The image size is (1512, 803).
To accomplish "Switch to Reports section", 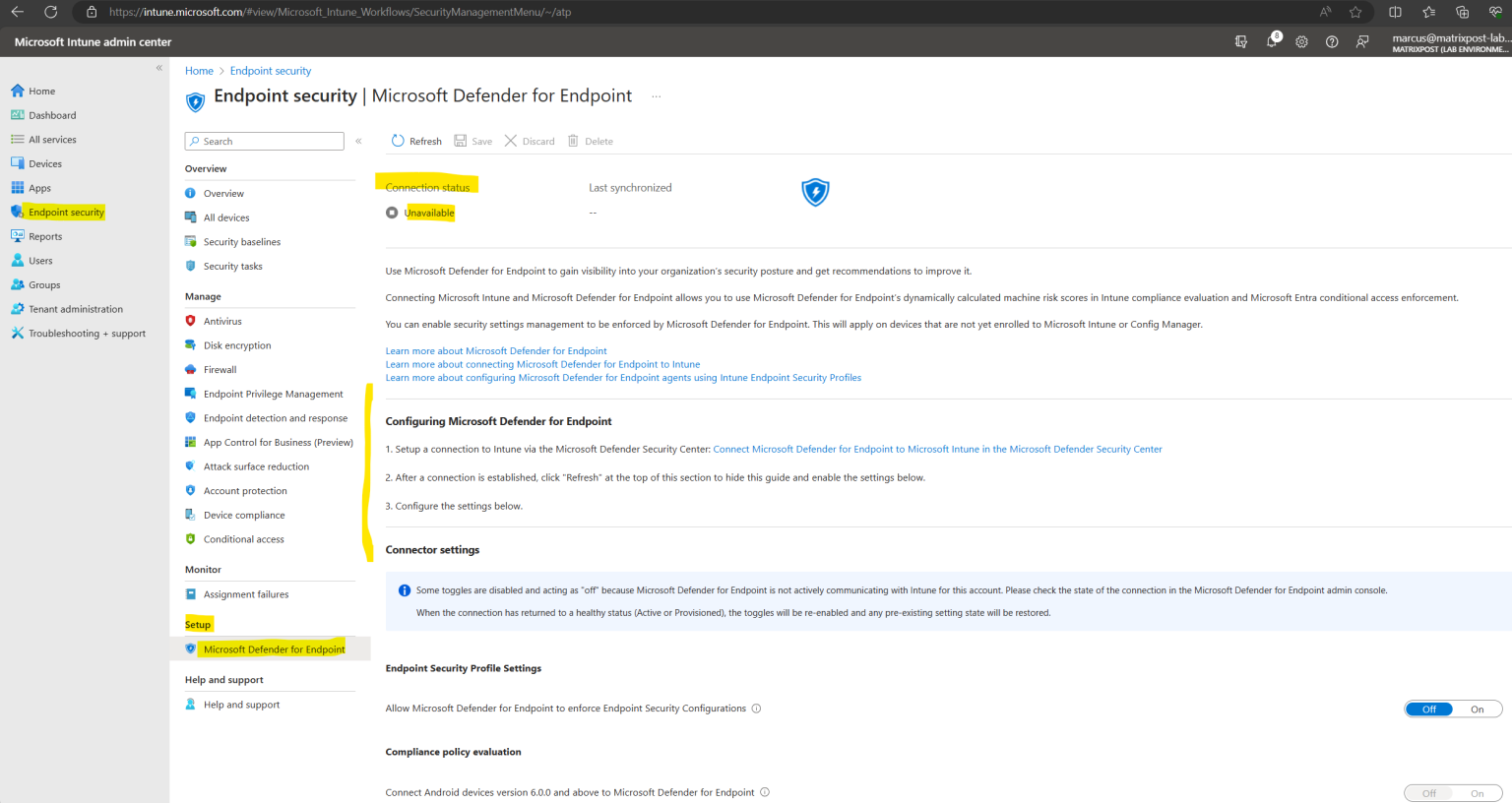I will (x=46, y=236).
